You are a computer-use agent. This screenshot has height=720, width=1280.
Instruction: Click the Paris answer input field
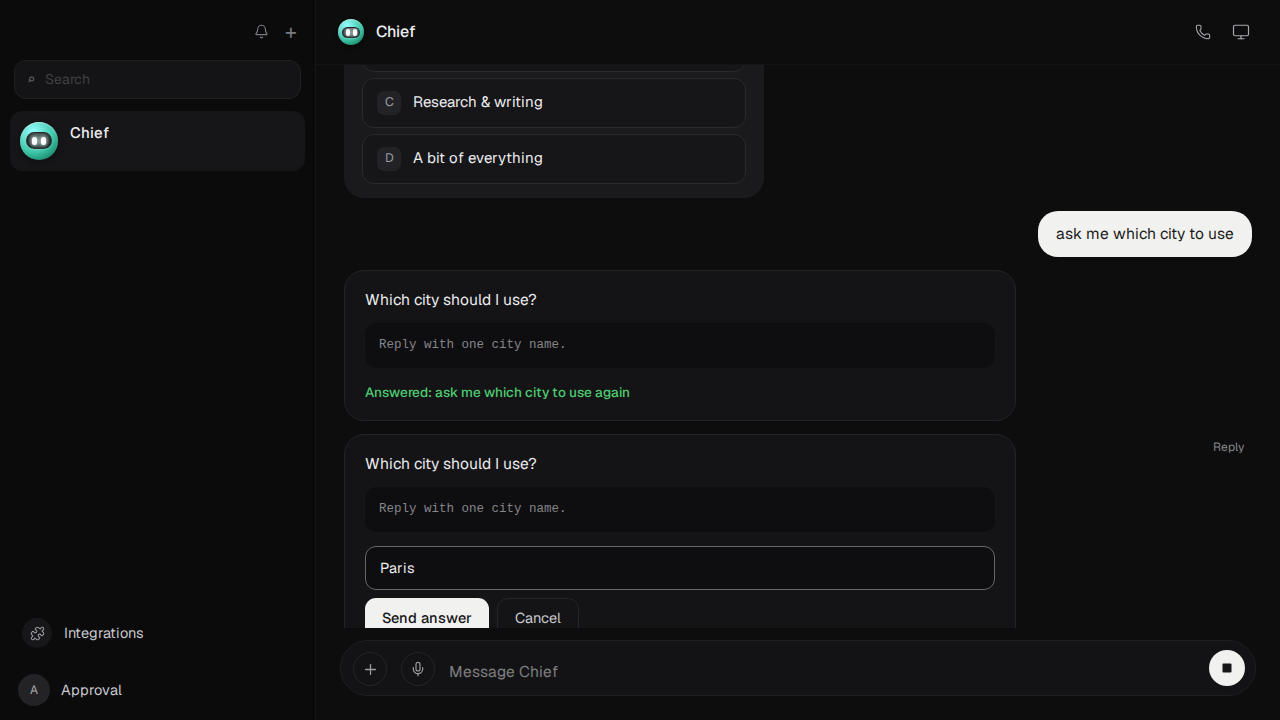click(680, 568)
